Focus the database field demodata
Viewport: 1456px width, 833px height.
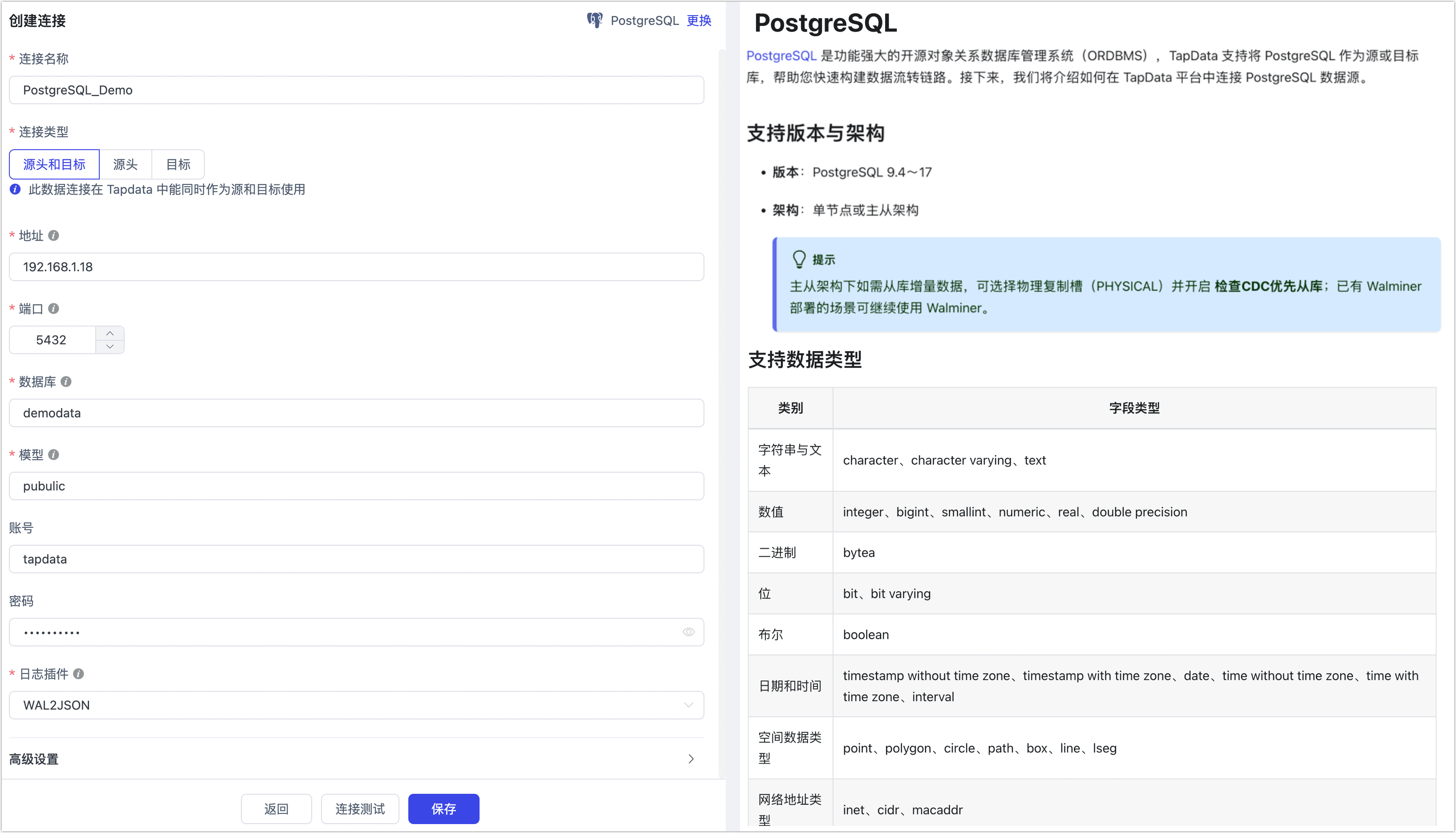click(x=356, y=413)
